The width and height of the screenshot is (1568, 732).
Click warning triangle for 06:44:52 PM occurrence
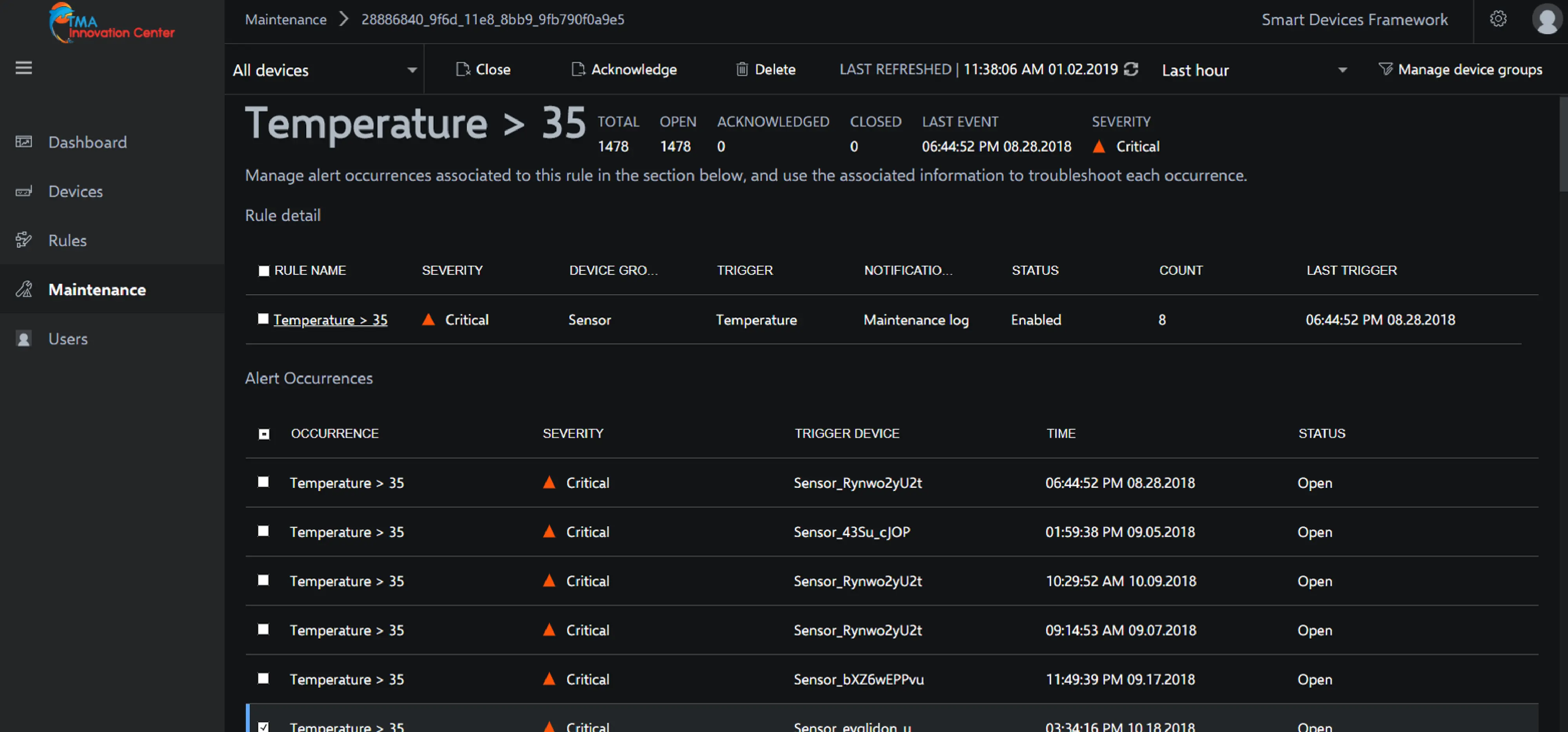(549, 482)
